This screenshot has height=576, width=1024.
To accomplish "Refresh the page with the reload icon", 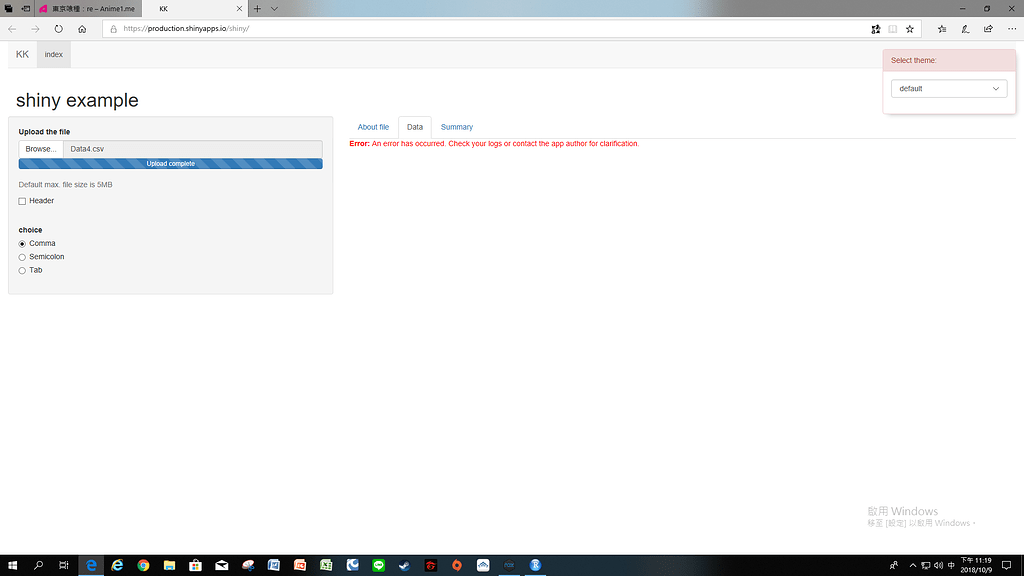I will (x=59, y=28).
